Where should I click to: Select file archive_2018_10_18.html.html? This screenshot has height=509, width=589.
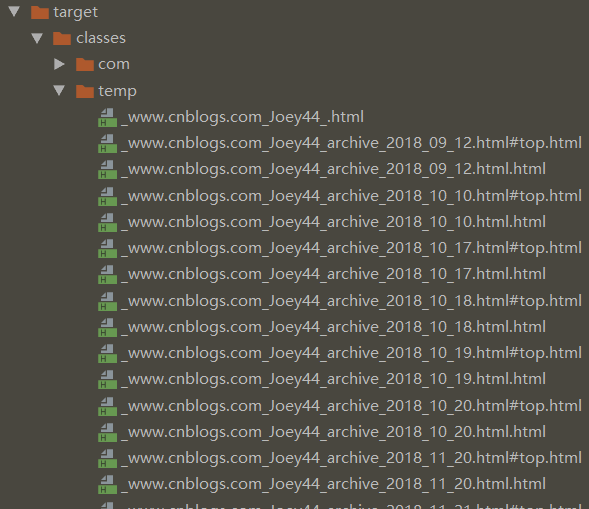click(x=333, y=327)
